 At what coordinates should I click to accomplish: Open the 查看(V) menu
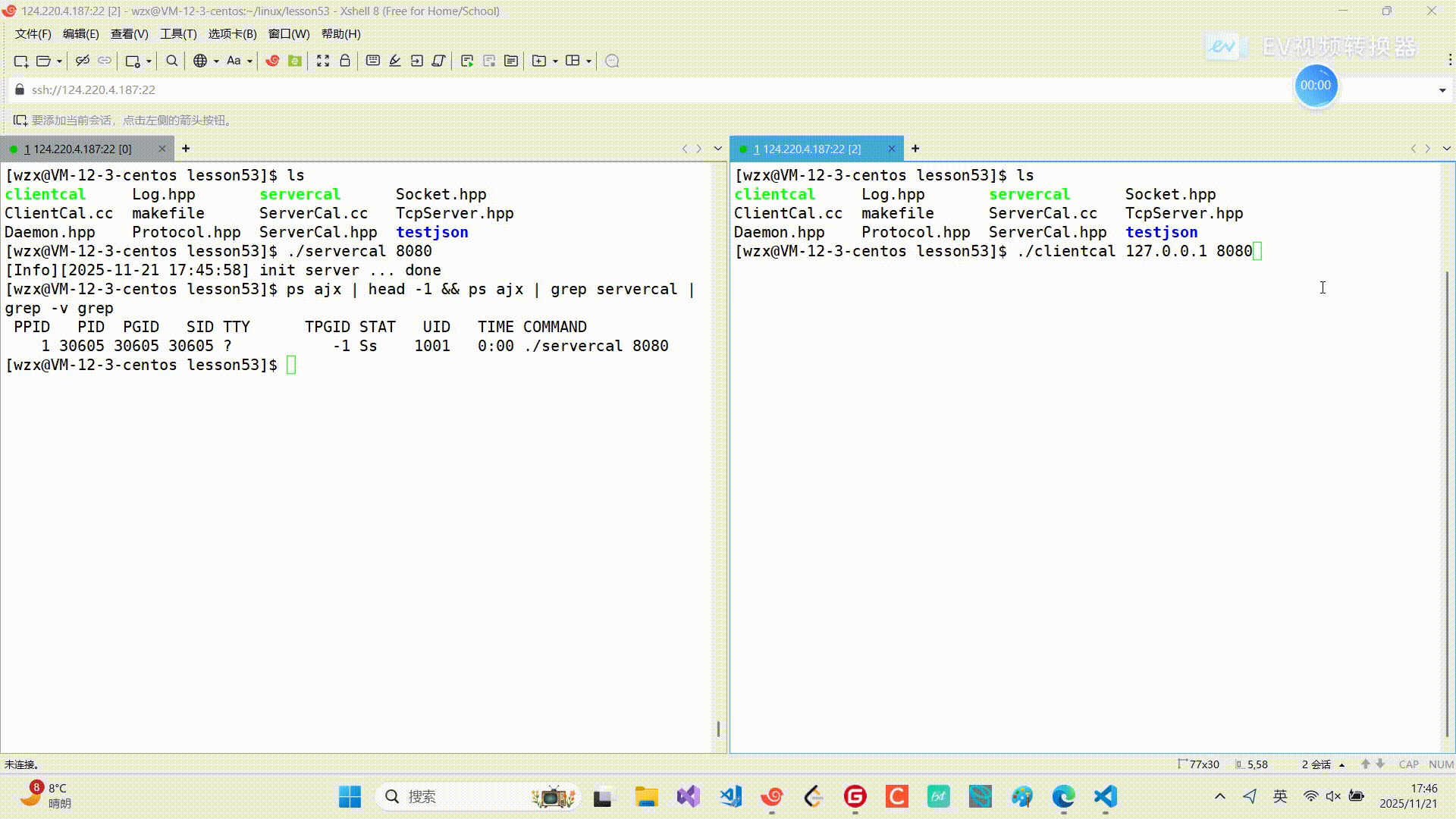[129, 34]
